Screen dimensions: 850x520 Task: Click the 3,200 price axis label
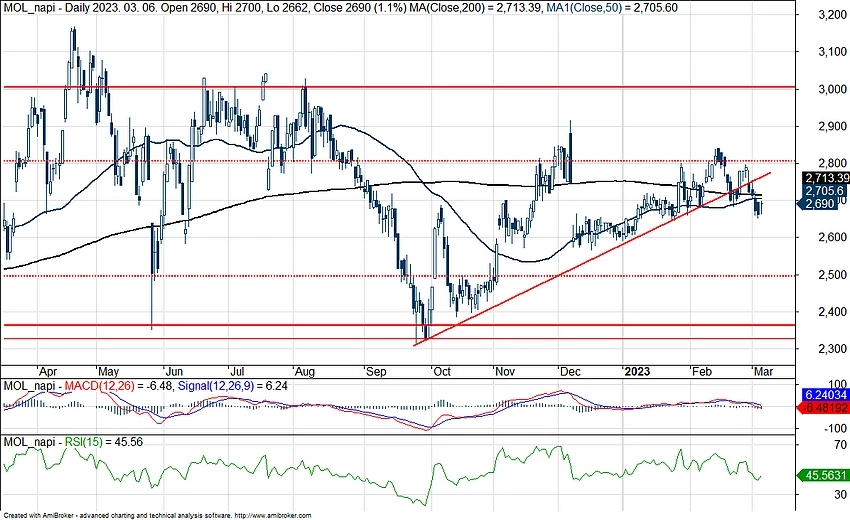click(x=832, y=15)
